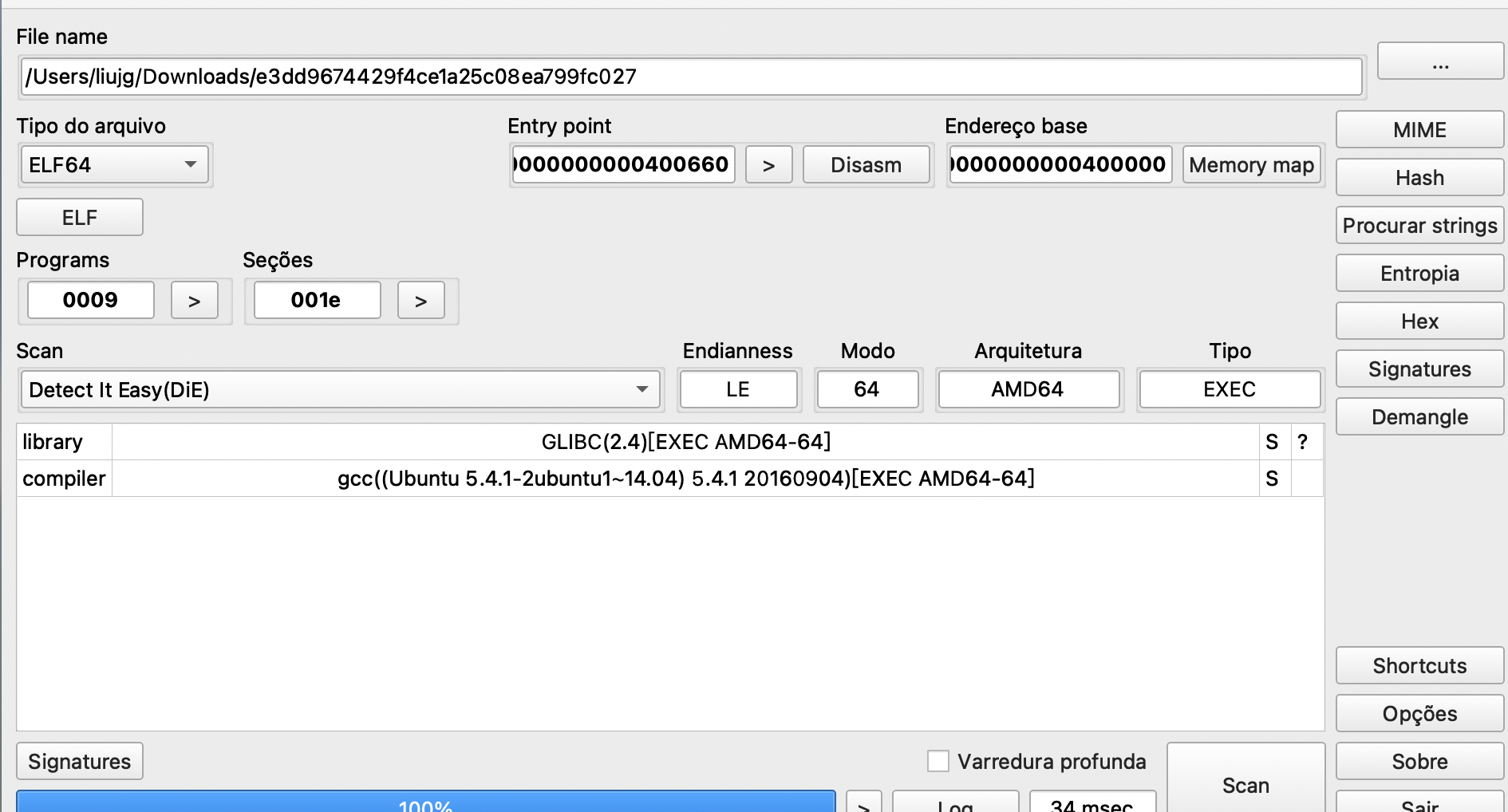This screenshot has width=1508, height=812.
Task: Open the Memory map
Action: click(1250, 165)
